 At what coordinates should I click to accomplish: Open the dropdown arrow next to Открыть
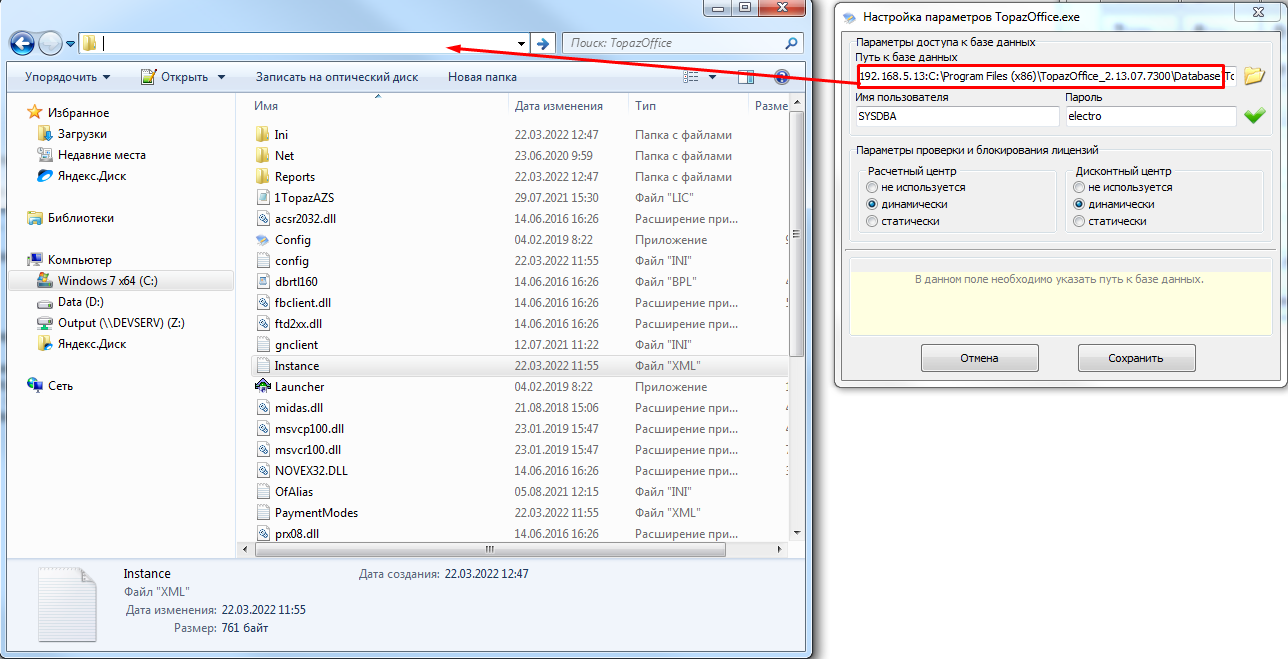221,77
